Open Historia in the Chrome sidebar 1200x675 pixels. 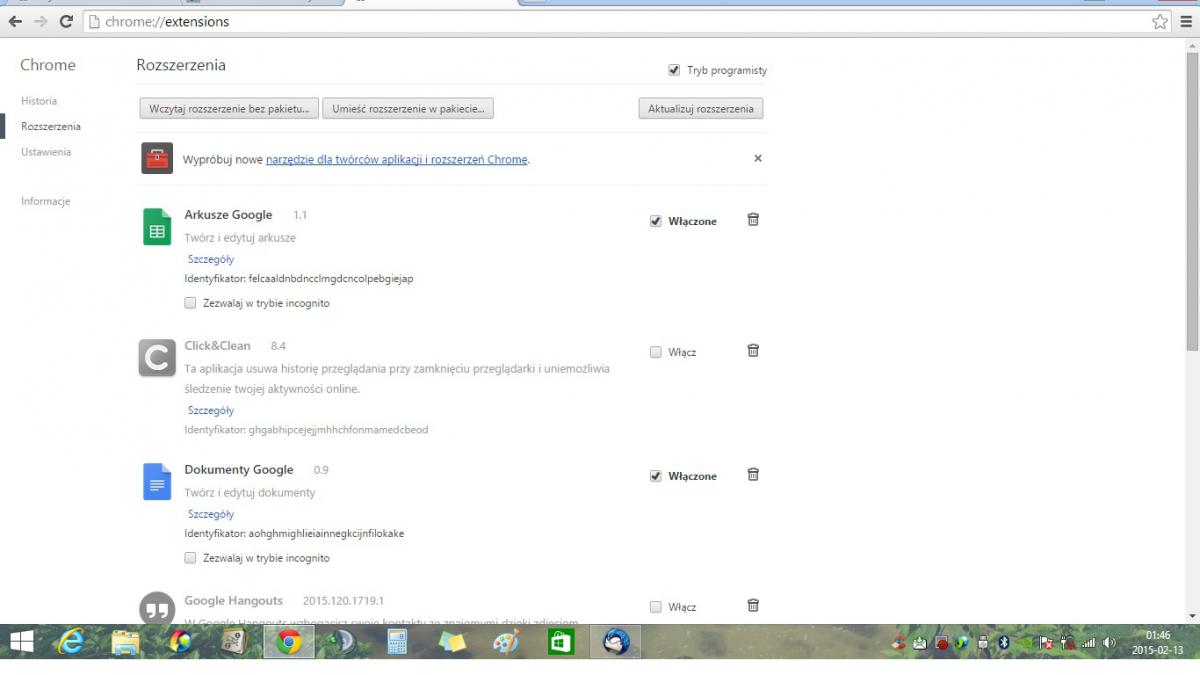(x=39, y=101)
